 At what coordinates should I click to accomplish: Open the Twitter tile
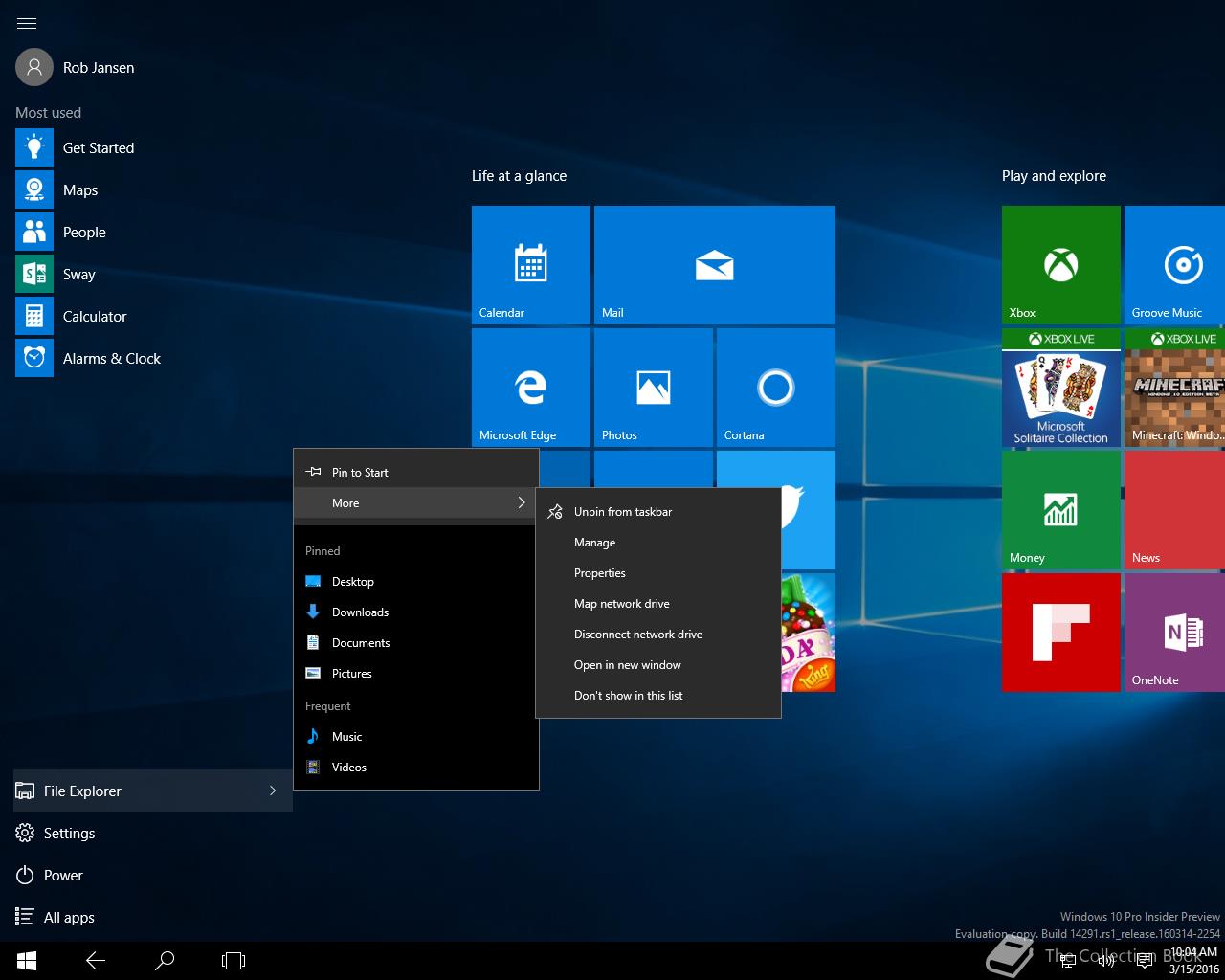tap(808, 510)
